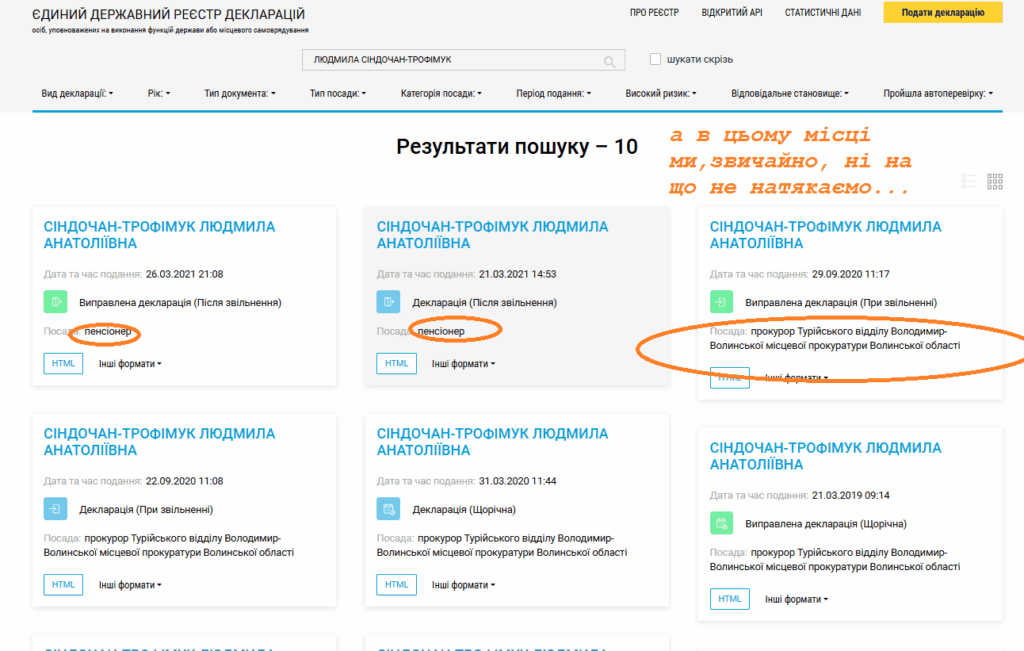Open 'Інші формати' on the 26.03.2021 card
1024x651 pixels.
coord(130,364)
